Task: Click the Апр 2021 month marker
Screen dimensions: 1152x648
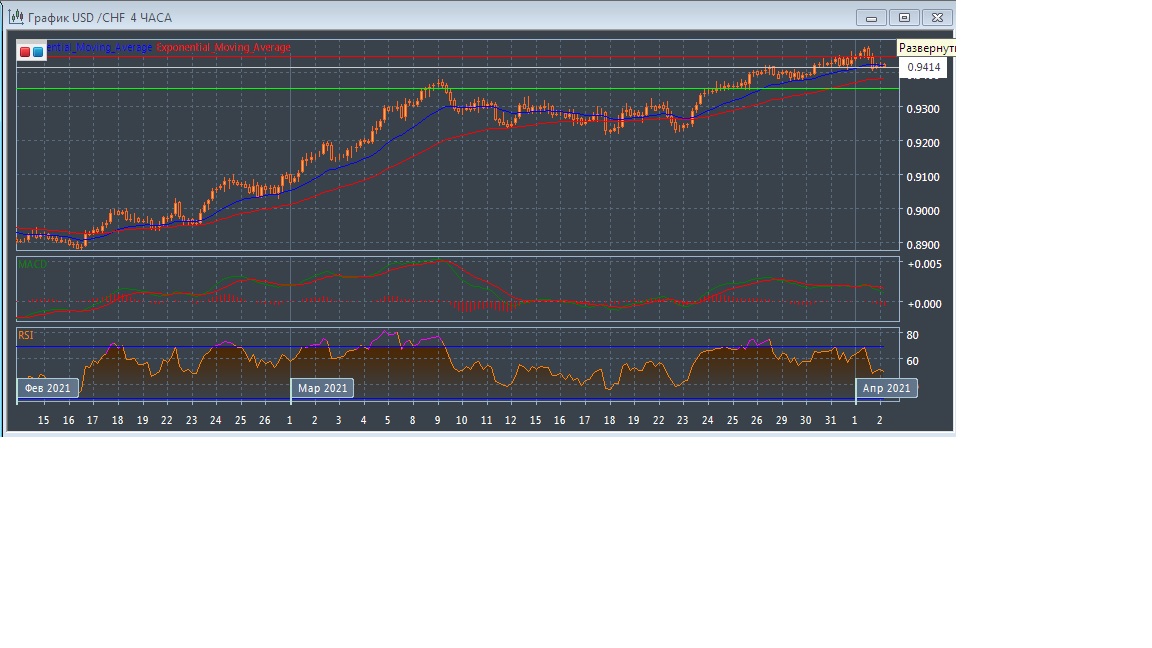Action: (x=886, y=388)
